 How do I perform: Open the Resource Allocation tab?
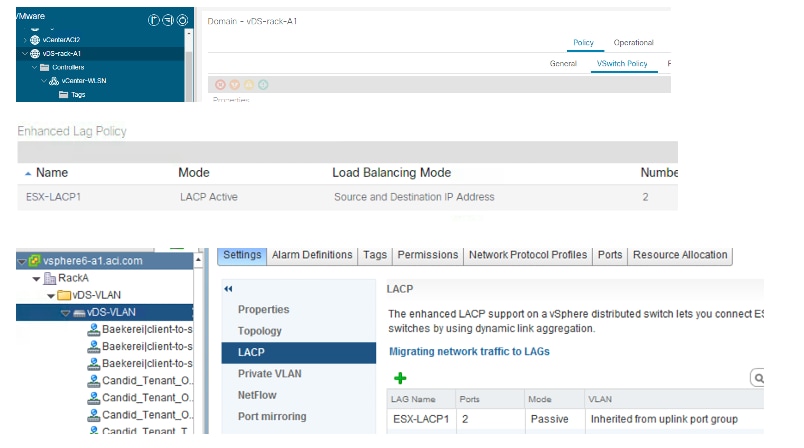click(680, 255)
